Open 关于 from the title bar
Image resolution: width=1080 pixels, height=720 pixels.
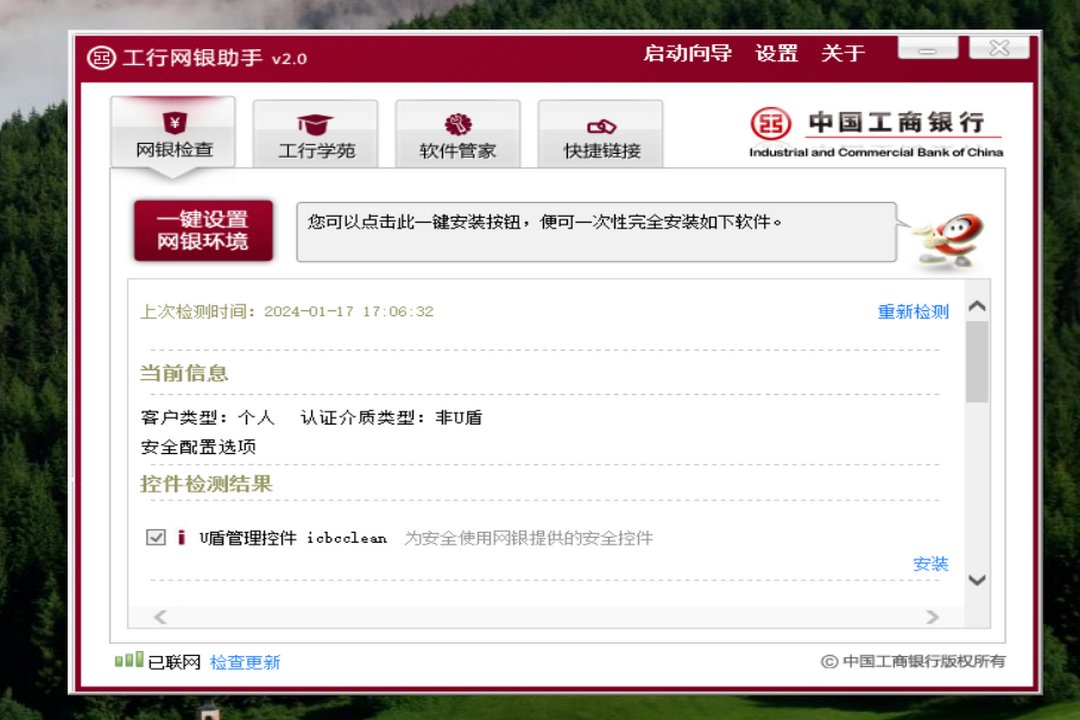[842, 53]
